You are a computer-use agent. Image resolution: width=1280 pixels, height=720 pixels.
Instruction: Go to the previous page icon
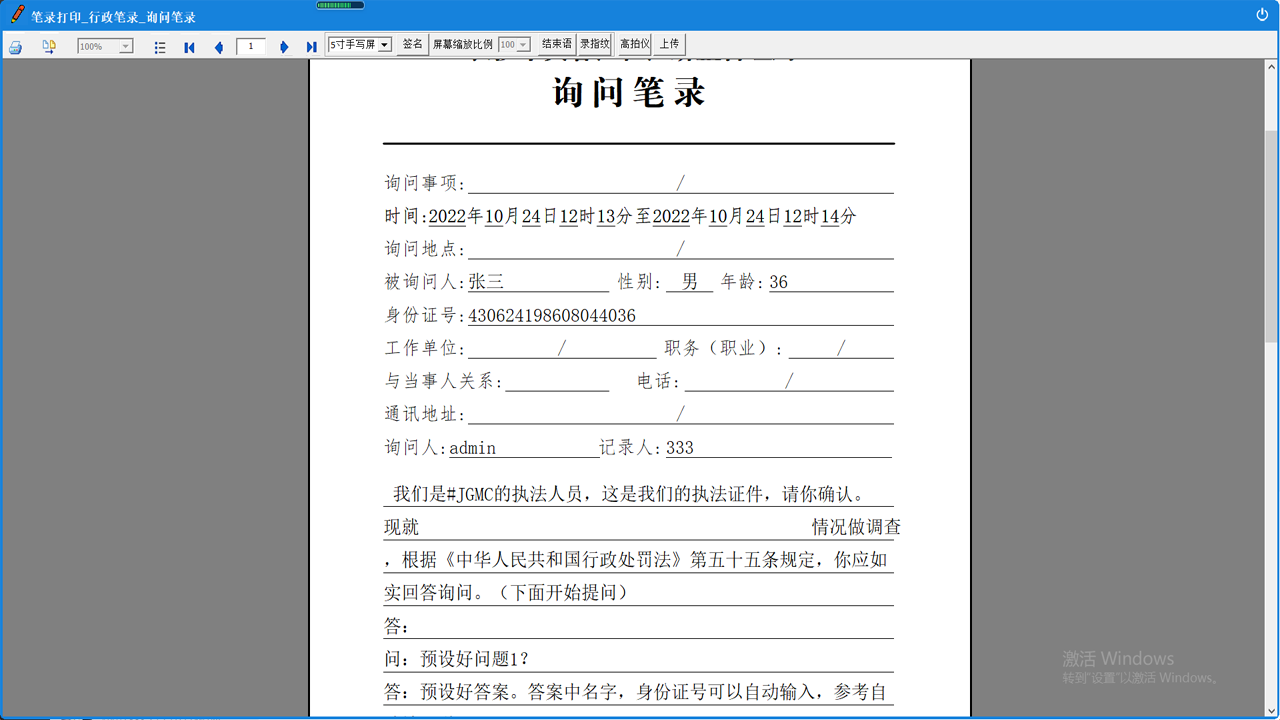pos(219,44)
